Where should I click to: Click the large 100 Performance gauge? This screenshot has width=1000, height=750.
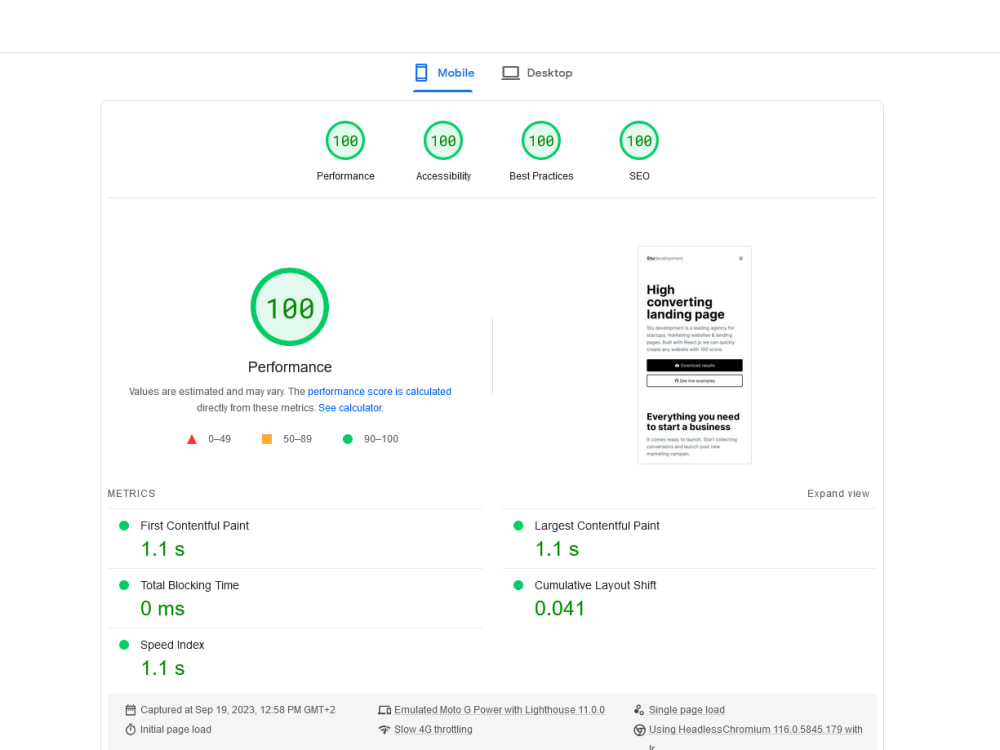point(290,307)
